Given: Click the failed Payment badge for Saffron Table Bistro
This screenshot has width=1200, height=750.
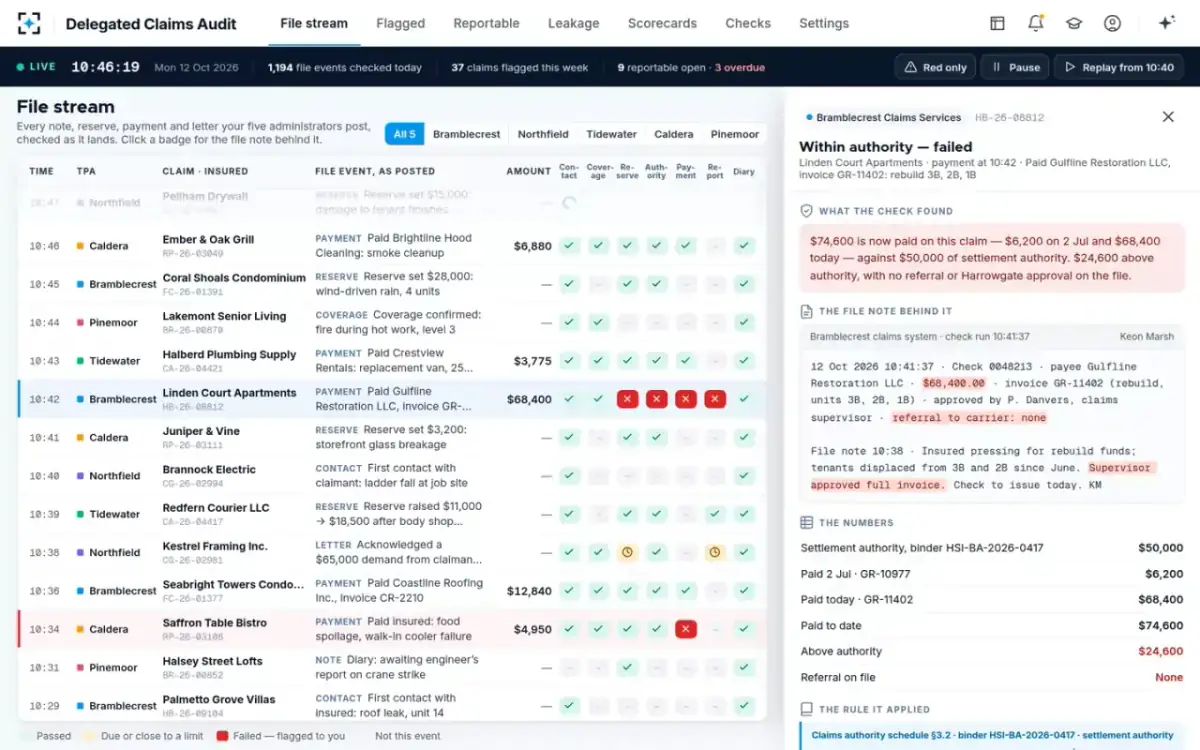Looking at the screenshot, I should 685,629.
